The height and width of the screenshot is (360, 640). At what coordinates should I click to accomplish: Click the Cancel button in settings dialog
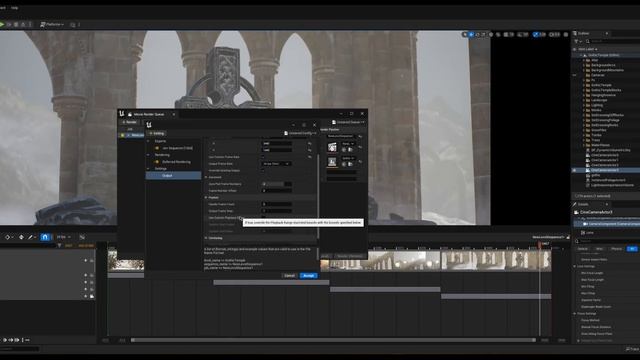[x=289, y=276]
